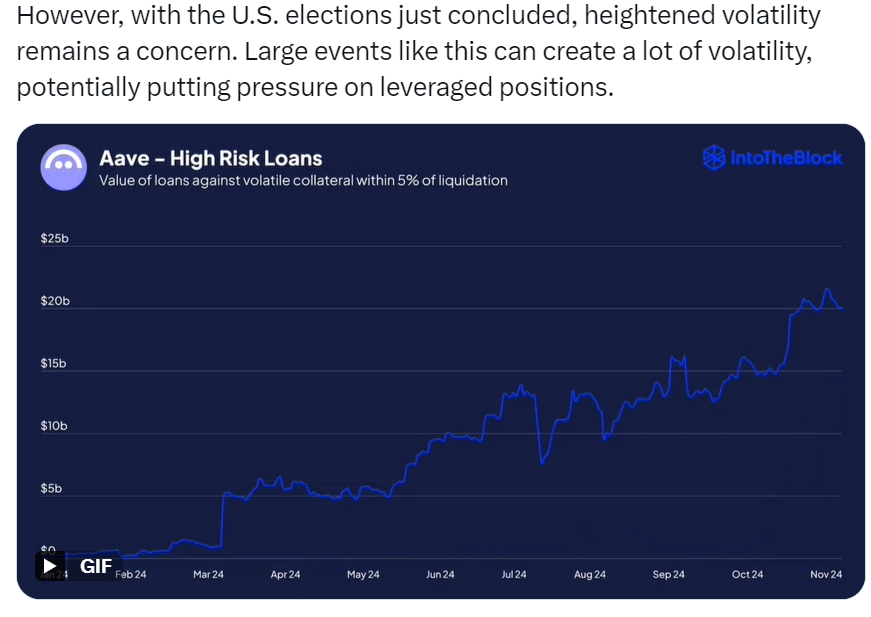Select the chart title 'Aave – High Risk Loans'
Viewport: 871px width, 617px height.
click(211, 158)
